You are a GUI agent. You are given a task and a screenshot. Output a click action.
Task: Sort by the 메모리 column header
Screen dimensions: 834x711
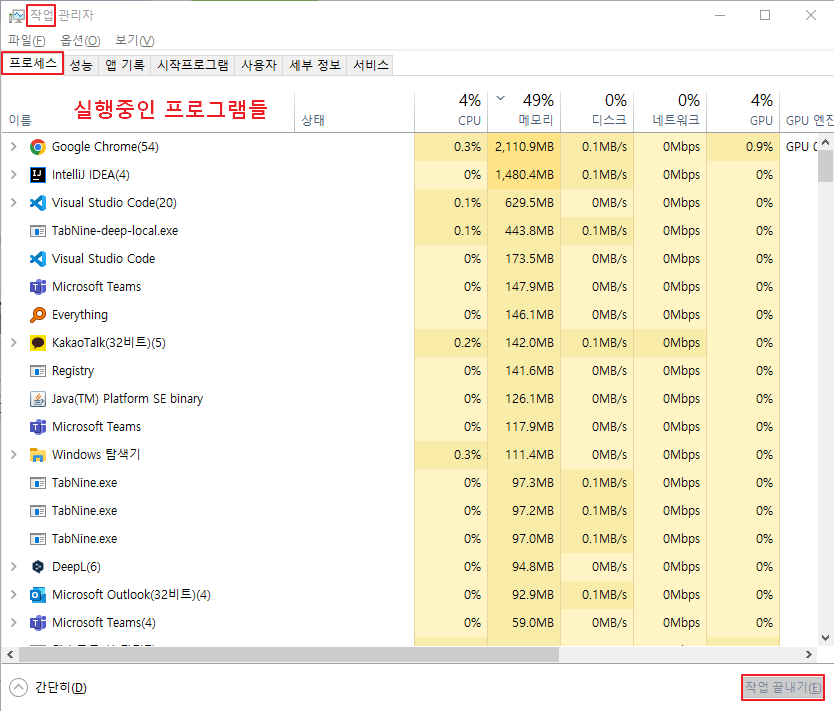point(524,111)
